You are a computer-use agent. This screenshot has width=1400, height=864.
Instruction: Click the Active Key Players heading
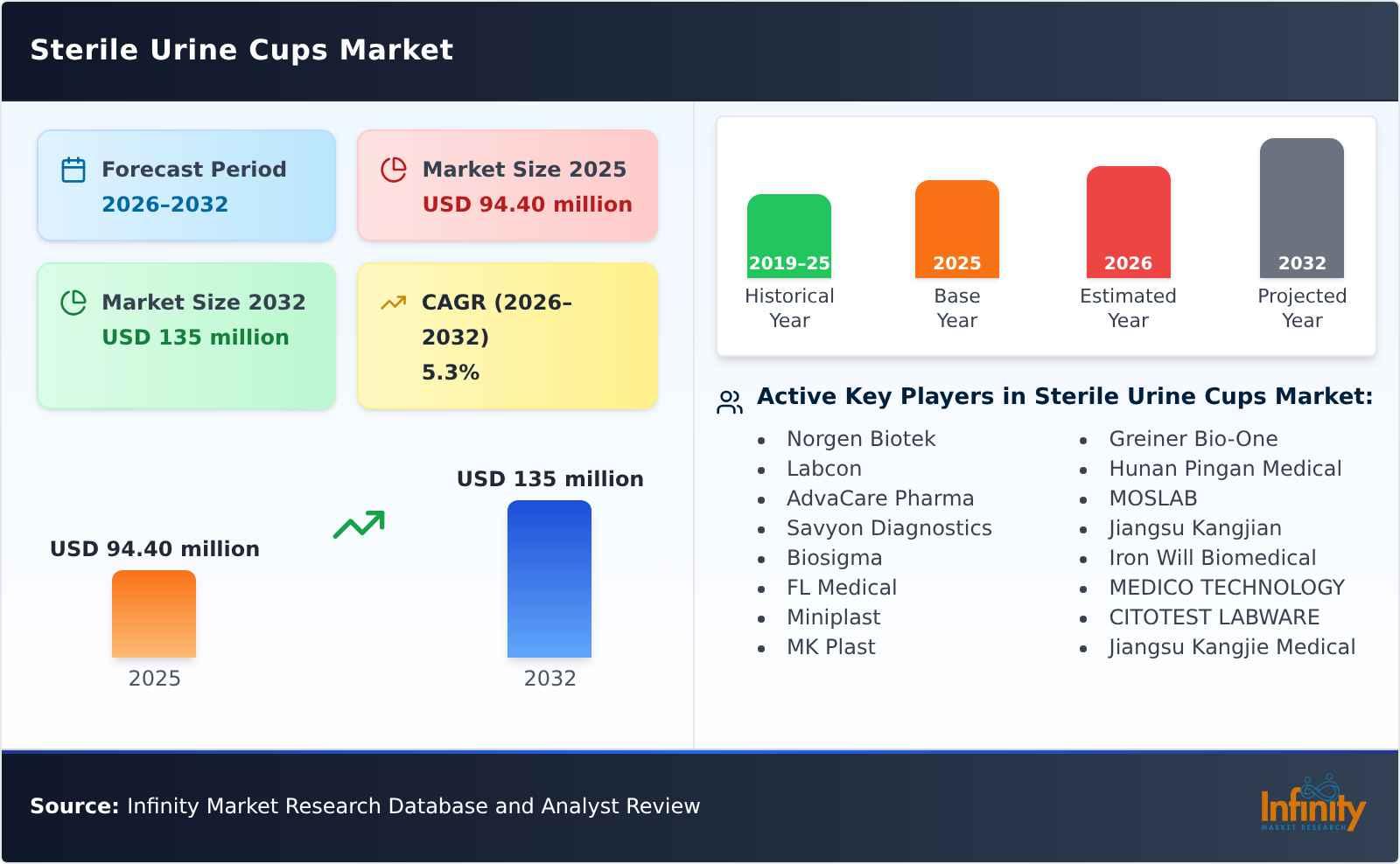pyautogui.click(x=1065, y=396)
